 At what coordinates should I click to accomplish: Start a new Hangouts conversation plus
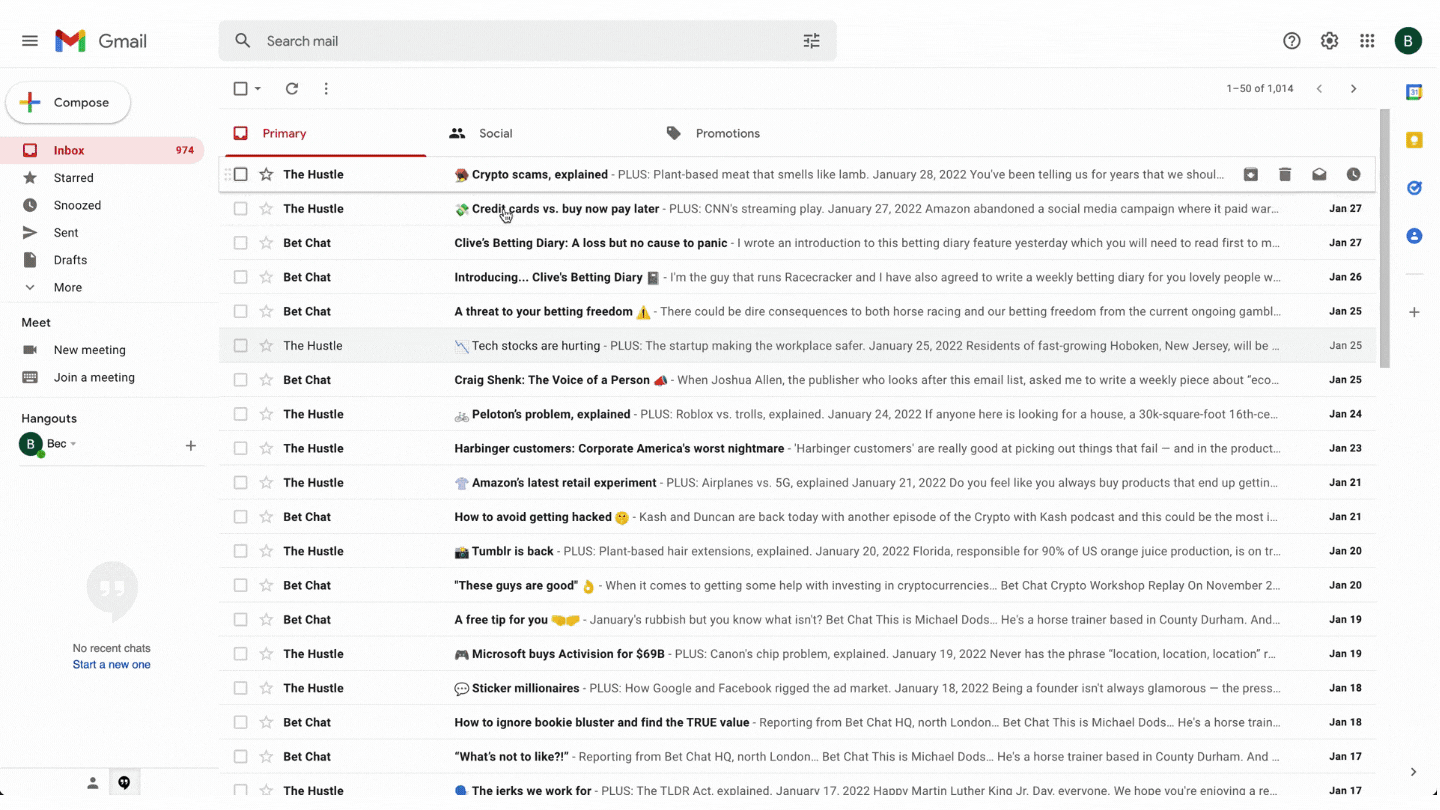pyautogui.click(x=191, y=446)
